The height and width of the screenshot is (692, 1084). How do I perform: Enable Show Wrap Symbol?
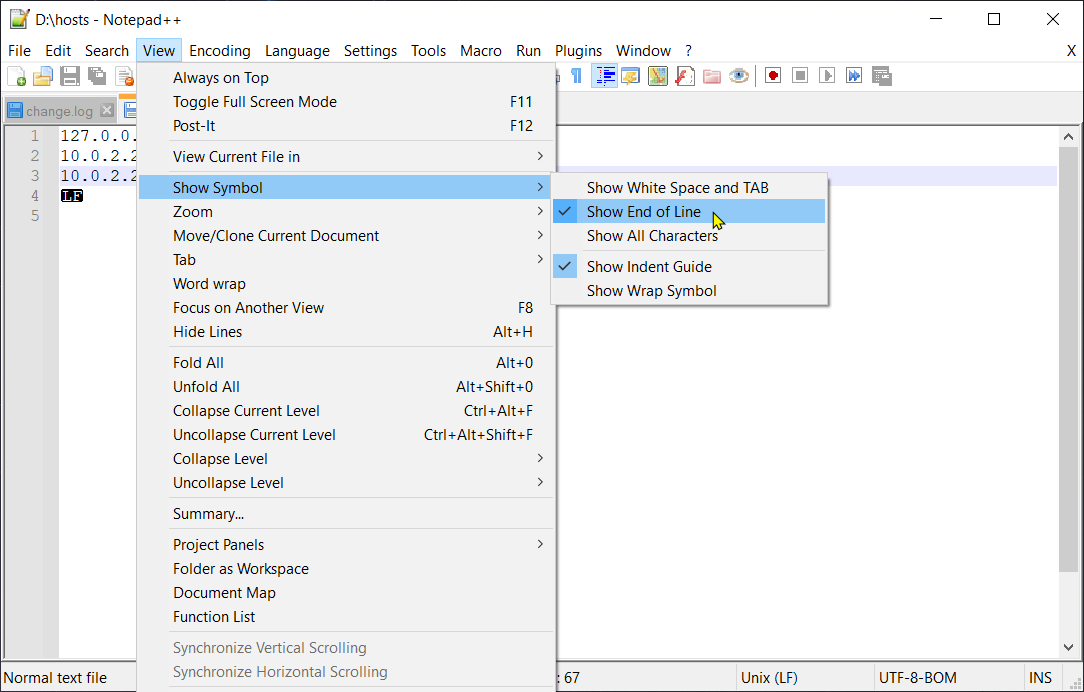[x=689, y=291]
